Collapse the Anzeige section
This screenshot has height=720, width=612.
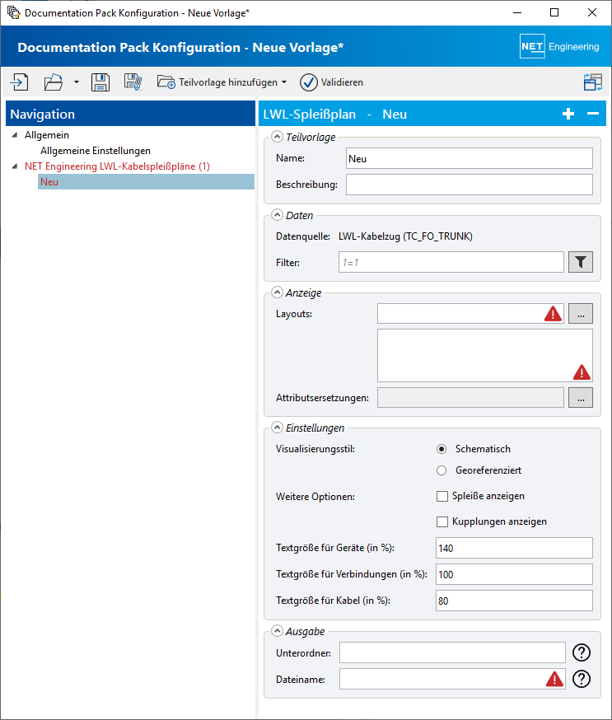click(x=277, y=292)
